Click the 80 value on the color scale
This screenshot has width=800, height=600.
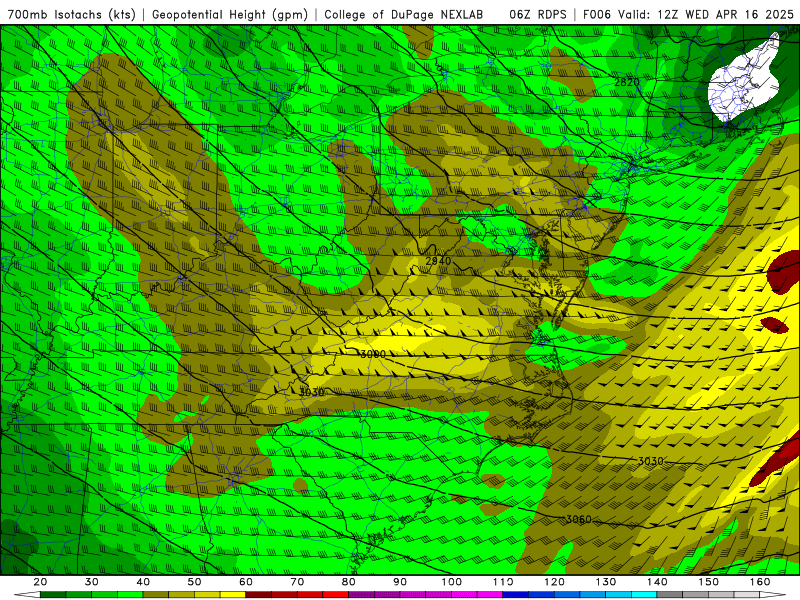point(348,582)
